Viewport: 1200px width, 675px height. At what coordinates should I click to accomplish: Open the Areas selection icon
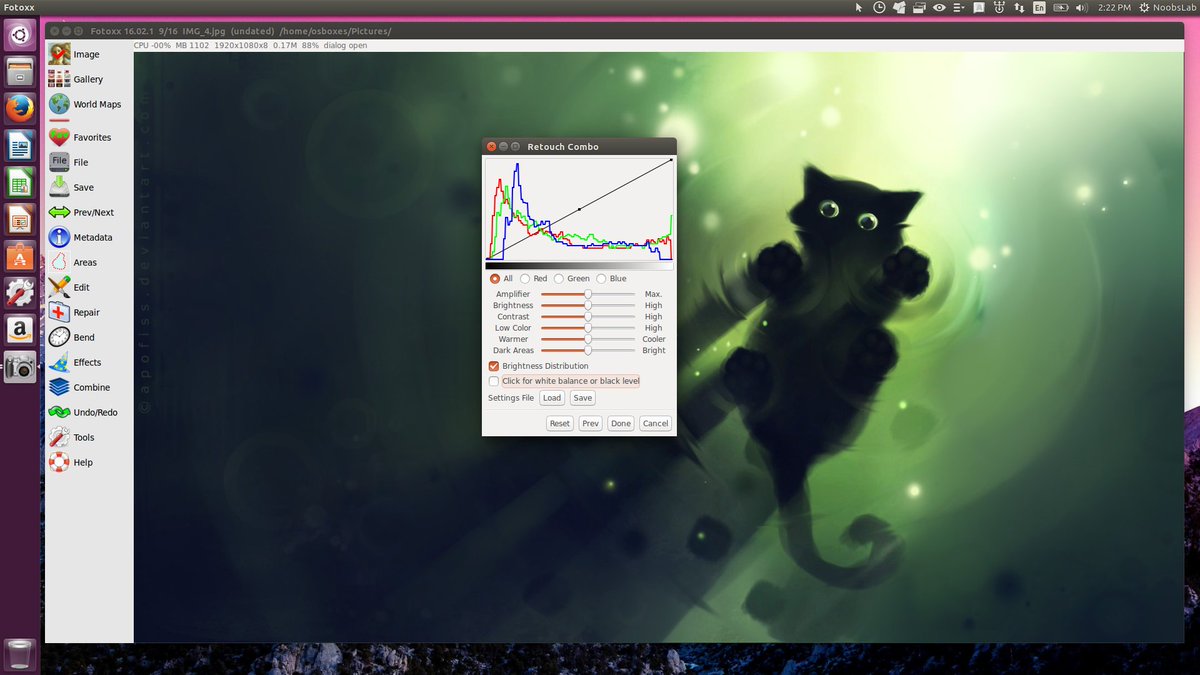pyautogui.click(x=59, y=262)
